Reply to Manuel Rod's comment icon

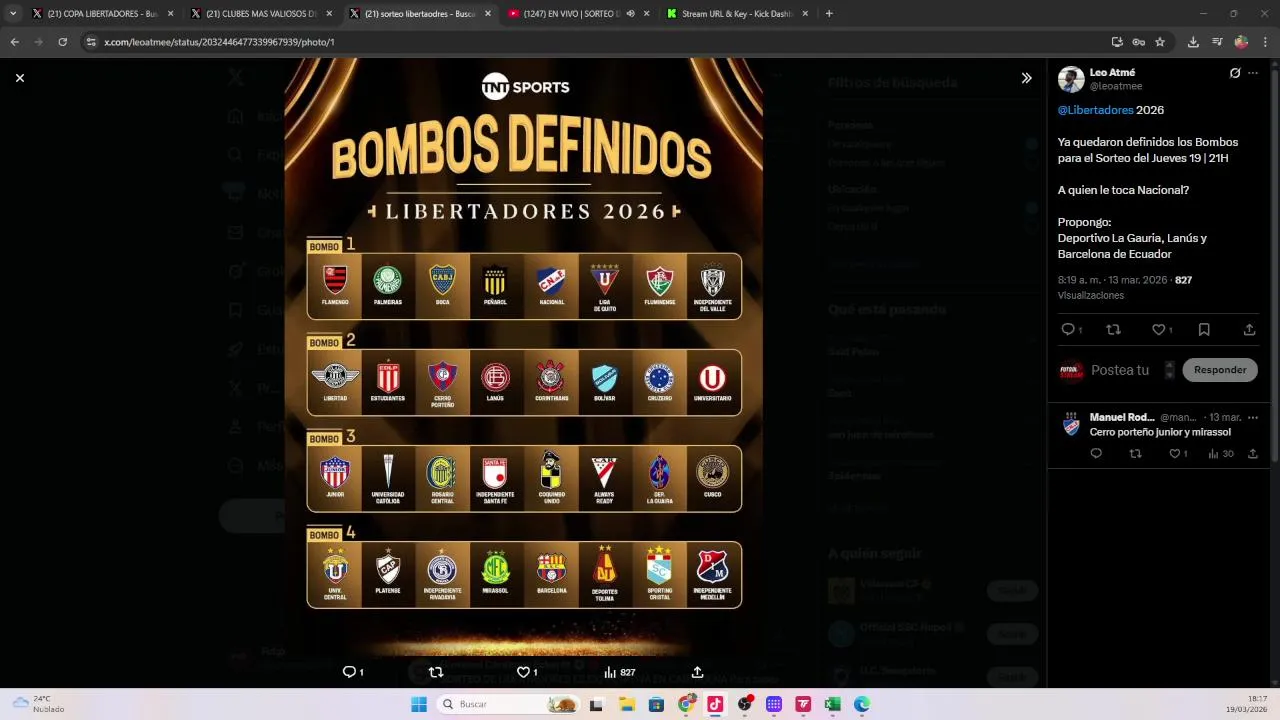[x=1096, y=454]
